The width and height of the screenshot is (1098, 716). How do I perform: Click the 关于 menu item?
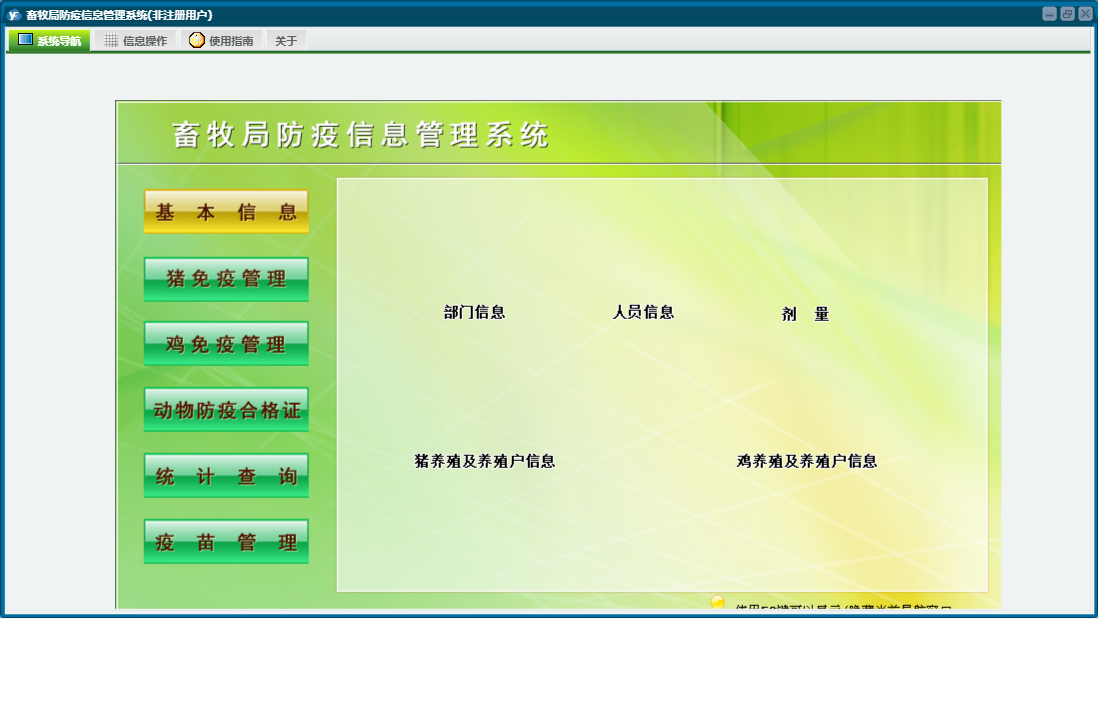pyautogui.click(x=286, y=41)
